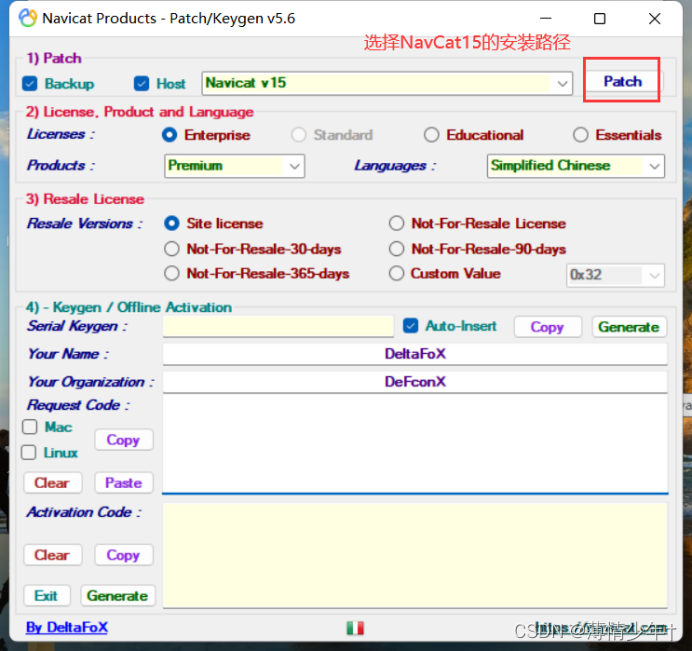Choose the Site license option
The width and height of the screenshot is (692, 651).
(172, 223)
